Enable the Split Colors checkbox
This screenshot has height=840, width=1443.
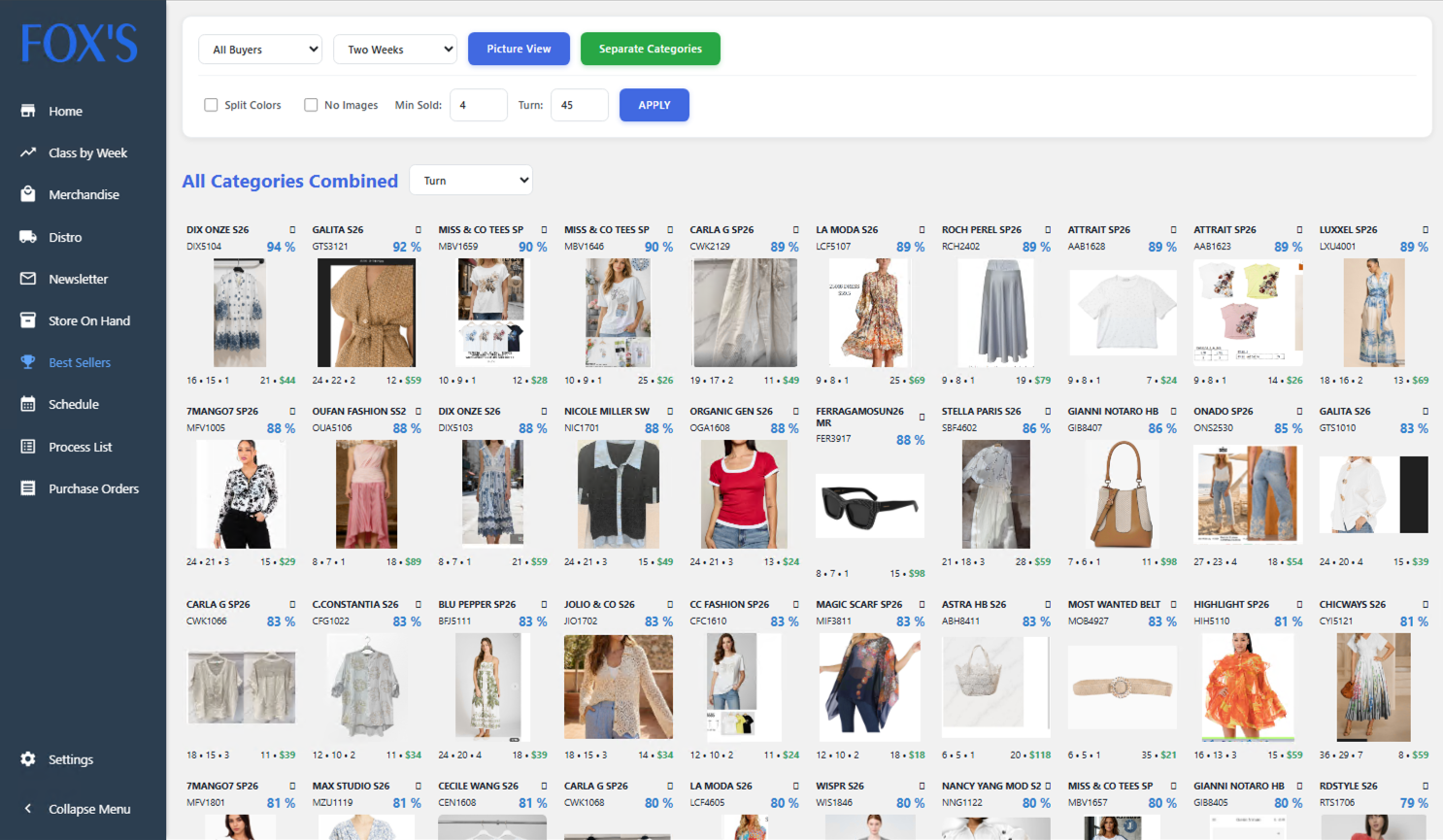point(211,105)
